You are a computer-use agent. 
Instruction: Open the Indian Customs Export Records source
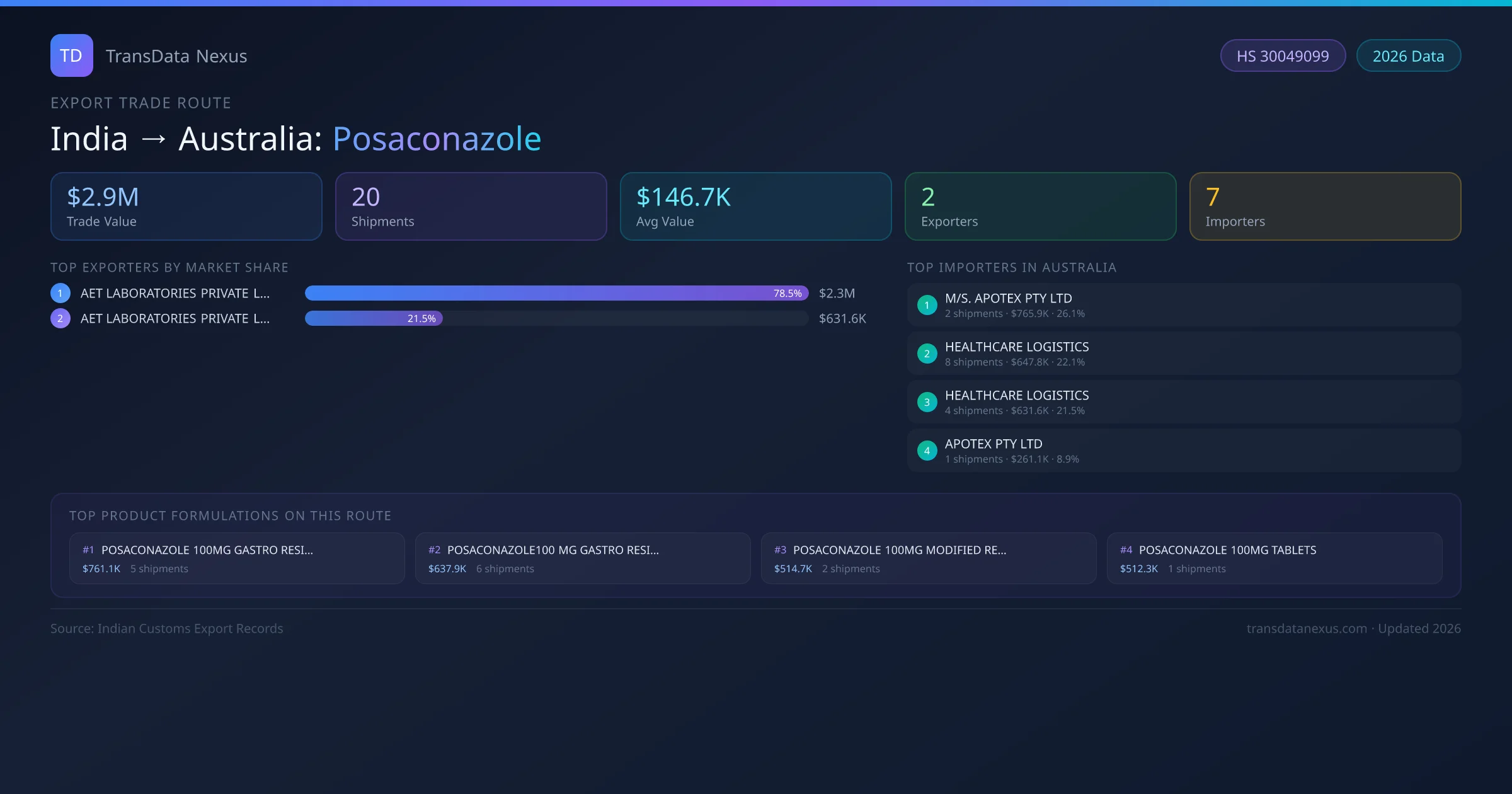click(166, 628)
